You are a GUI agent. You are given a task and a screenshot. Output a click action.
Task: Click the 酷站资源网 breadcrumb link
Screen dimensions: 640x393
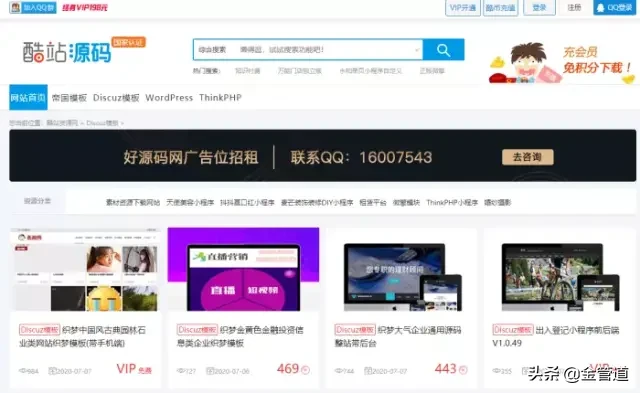coord(62,123)
